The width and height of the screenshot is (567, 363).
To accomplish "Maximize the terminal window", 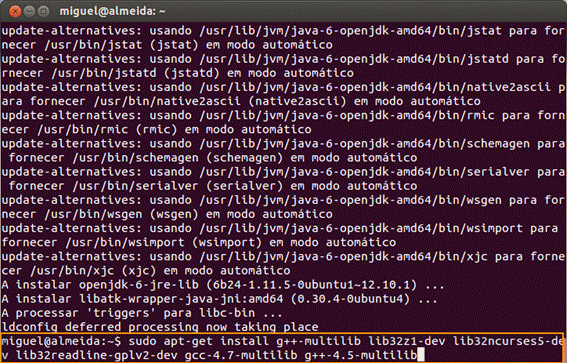I will pos(43,12).
